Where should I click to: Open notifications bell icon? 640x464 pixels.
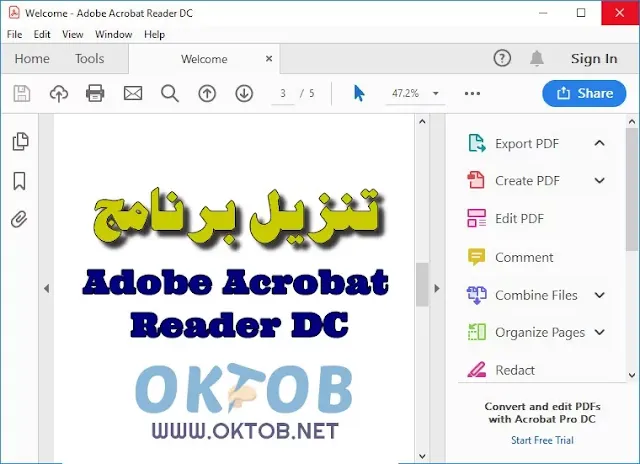click(x=537, y=58)
